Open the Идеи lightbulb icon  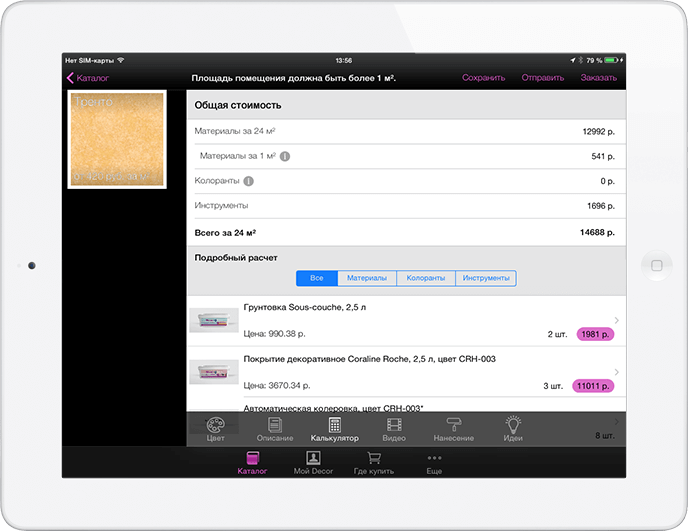tap(513, 428)
